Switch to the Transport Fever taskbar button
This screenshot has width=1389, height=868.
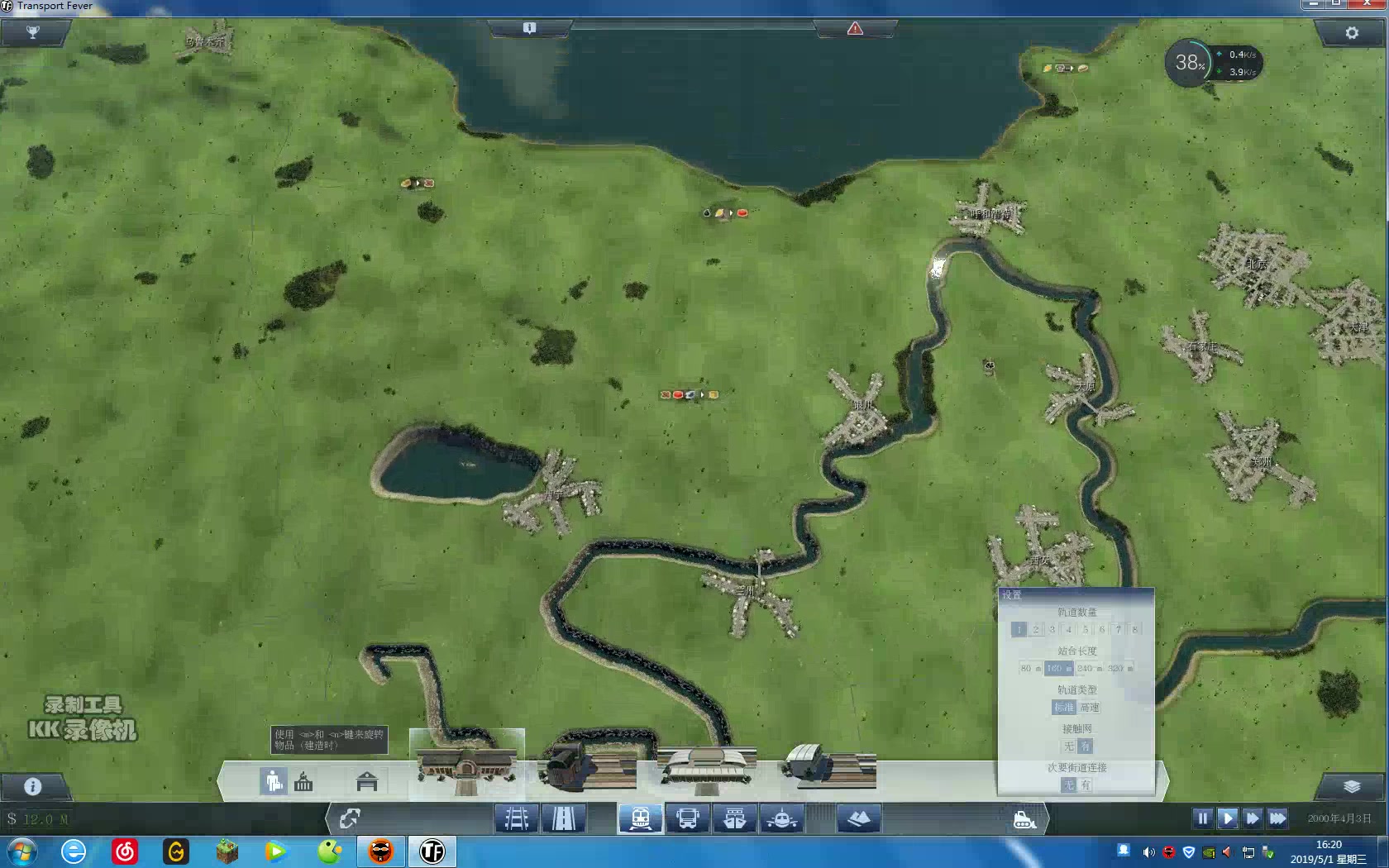click(x=432, y=851)
